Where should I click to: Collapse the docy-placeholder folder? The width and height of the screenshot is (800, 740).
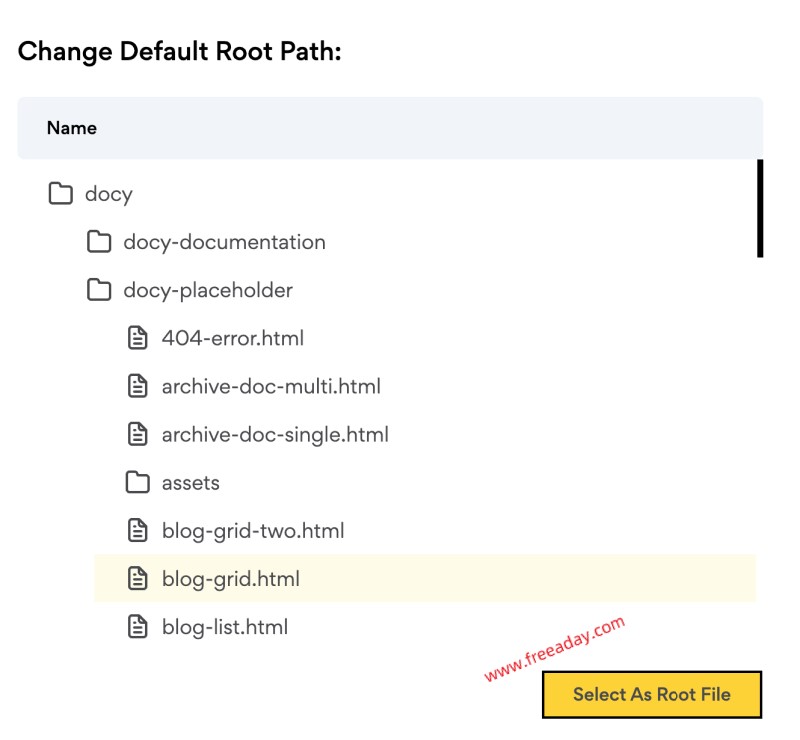206,290
